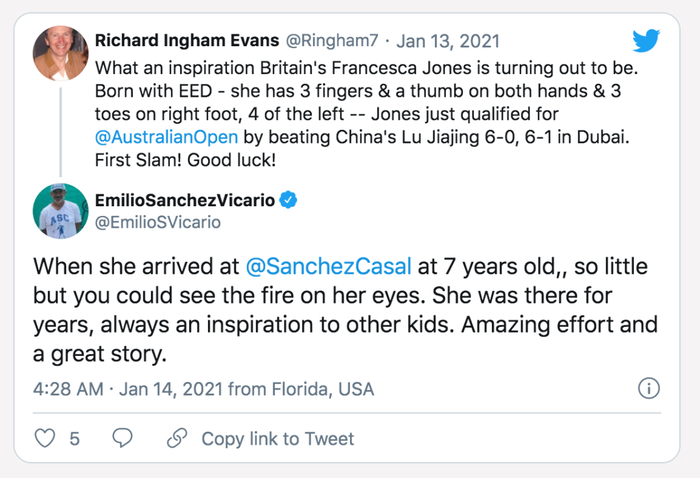Image resolution: width=700 pixels, height=478 pixels.
Task: Open Richard Ingham Evans' profile photo
Action: click(x=61, y=53)
